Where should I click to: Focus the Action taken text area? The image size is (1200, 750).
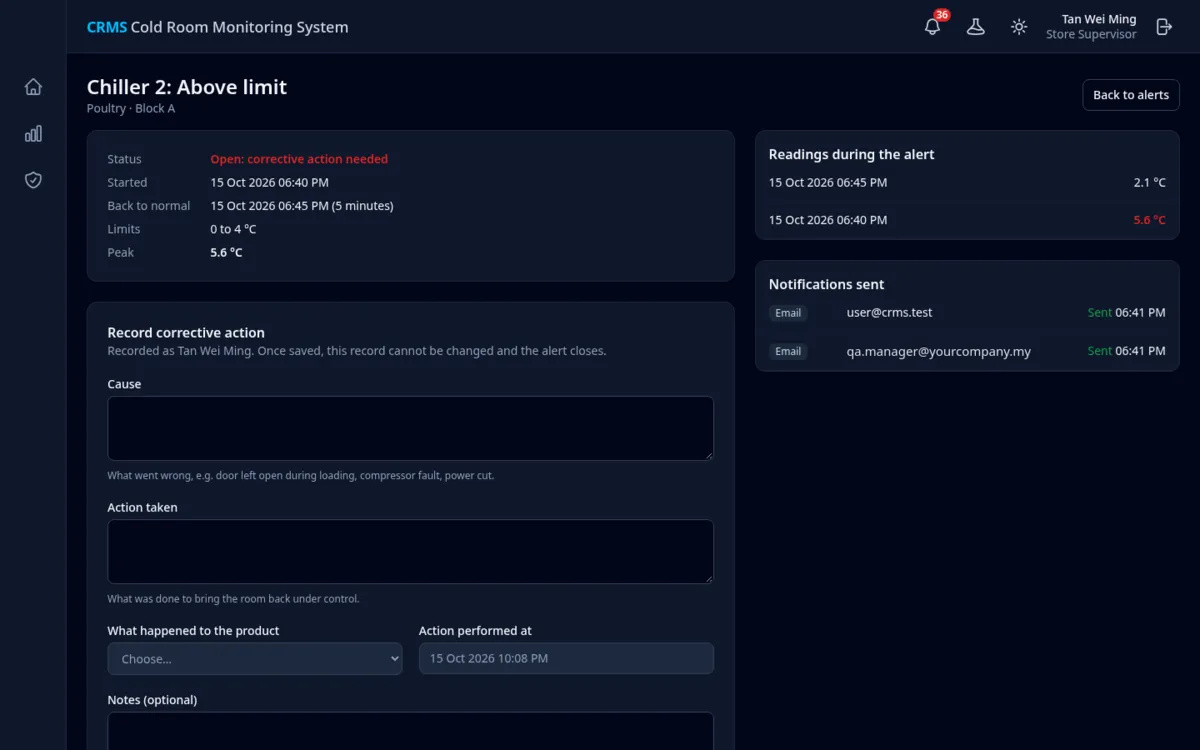(411, 552)
